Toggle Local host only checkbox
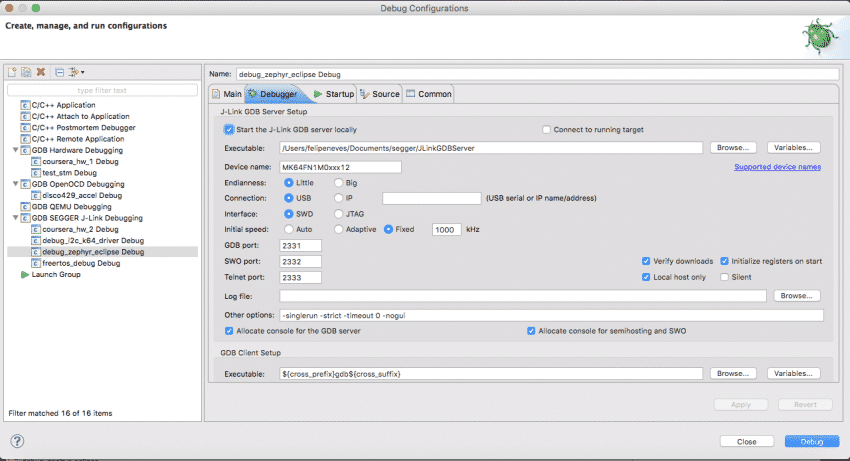 646,277
